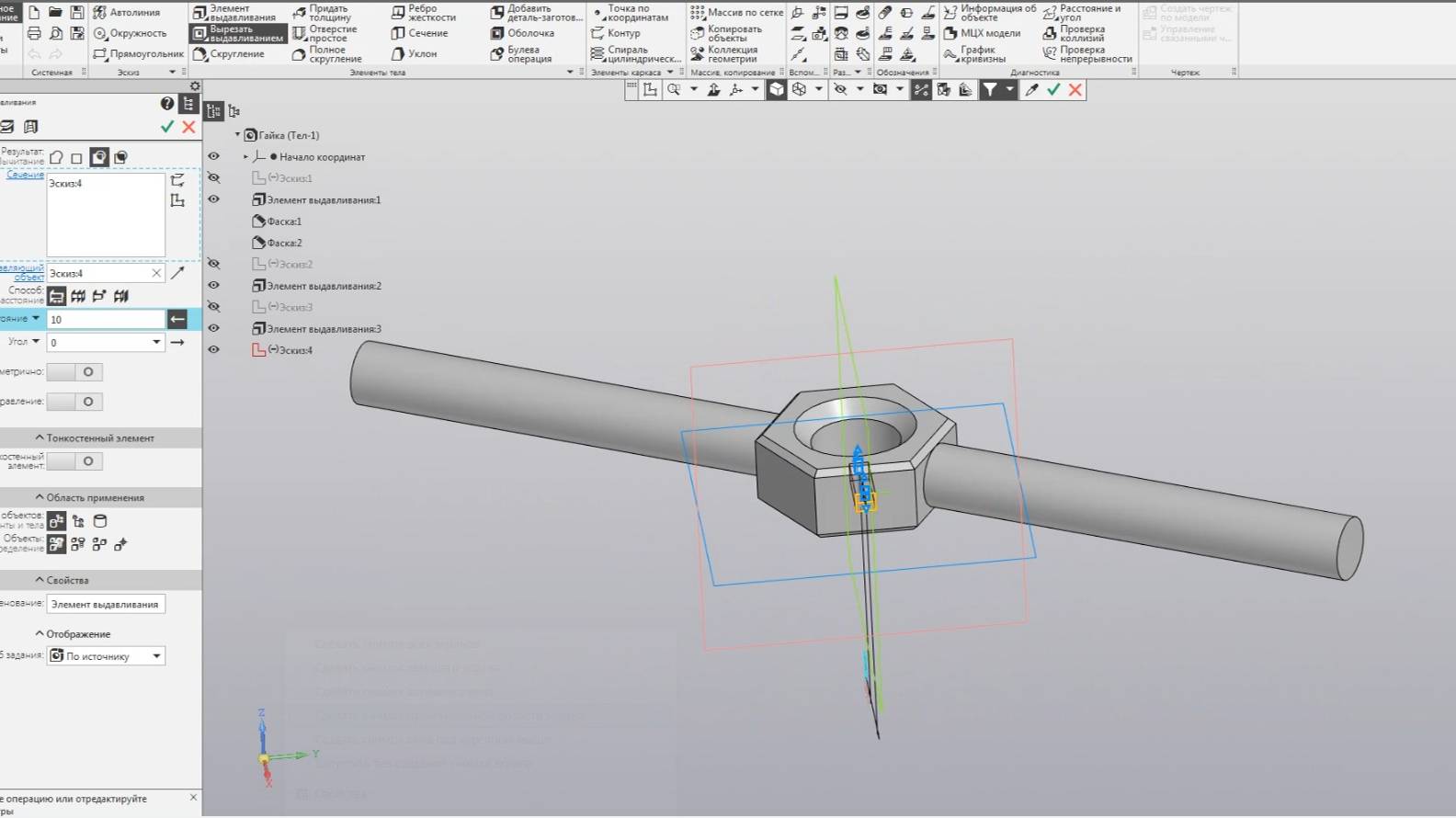Image resolution: width=1456 pixels, height=818 pixels.
Task: Select the intersection result icon
Action: click(x=121, y=157)
